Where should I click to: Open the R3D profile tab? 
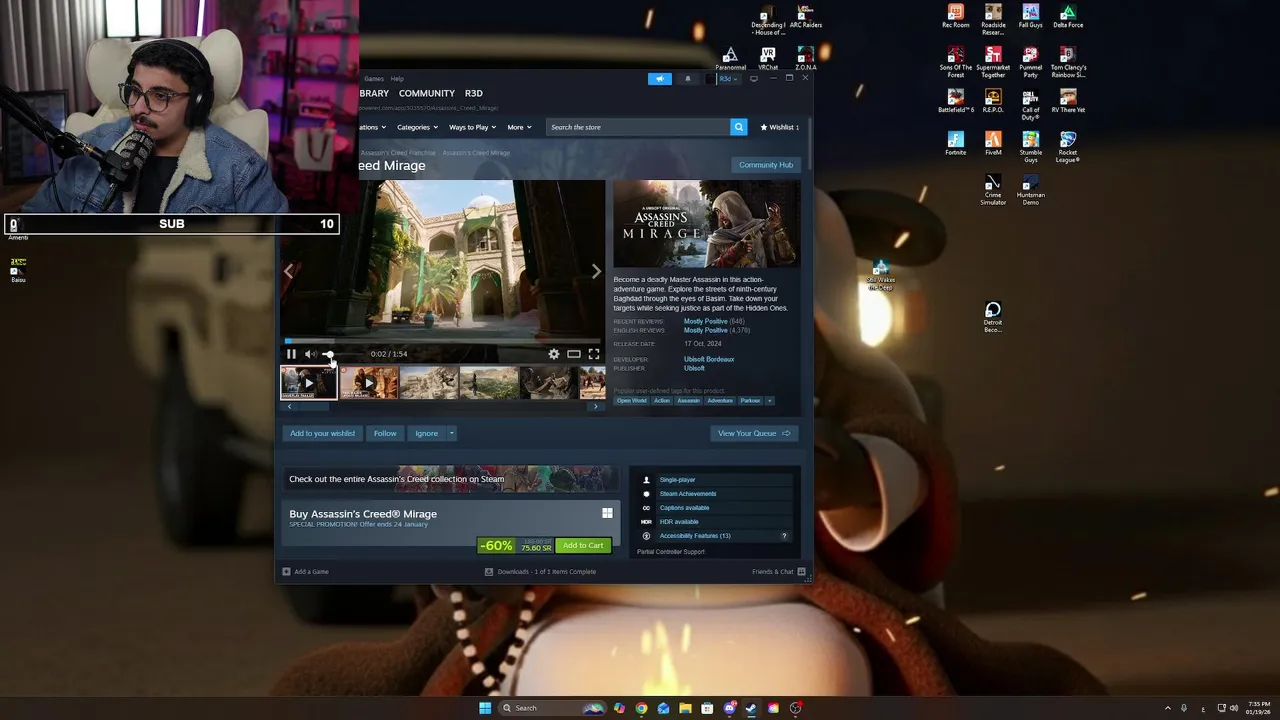pyautogui.click(x=474, y=93)
